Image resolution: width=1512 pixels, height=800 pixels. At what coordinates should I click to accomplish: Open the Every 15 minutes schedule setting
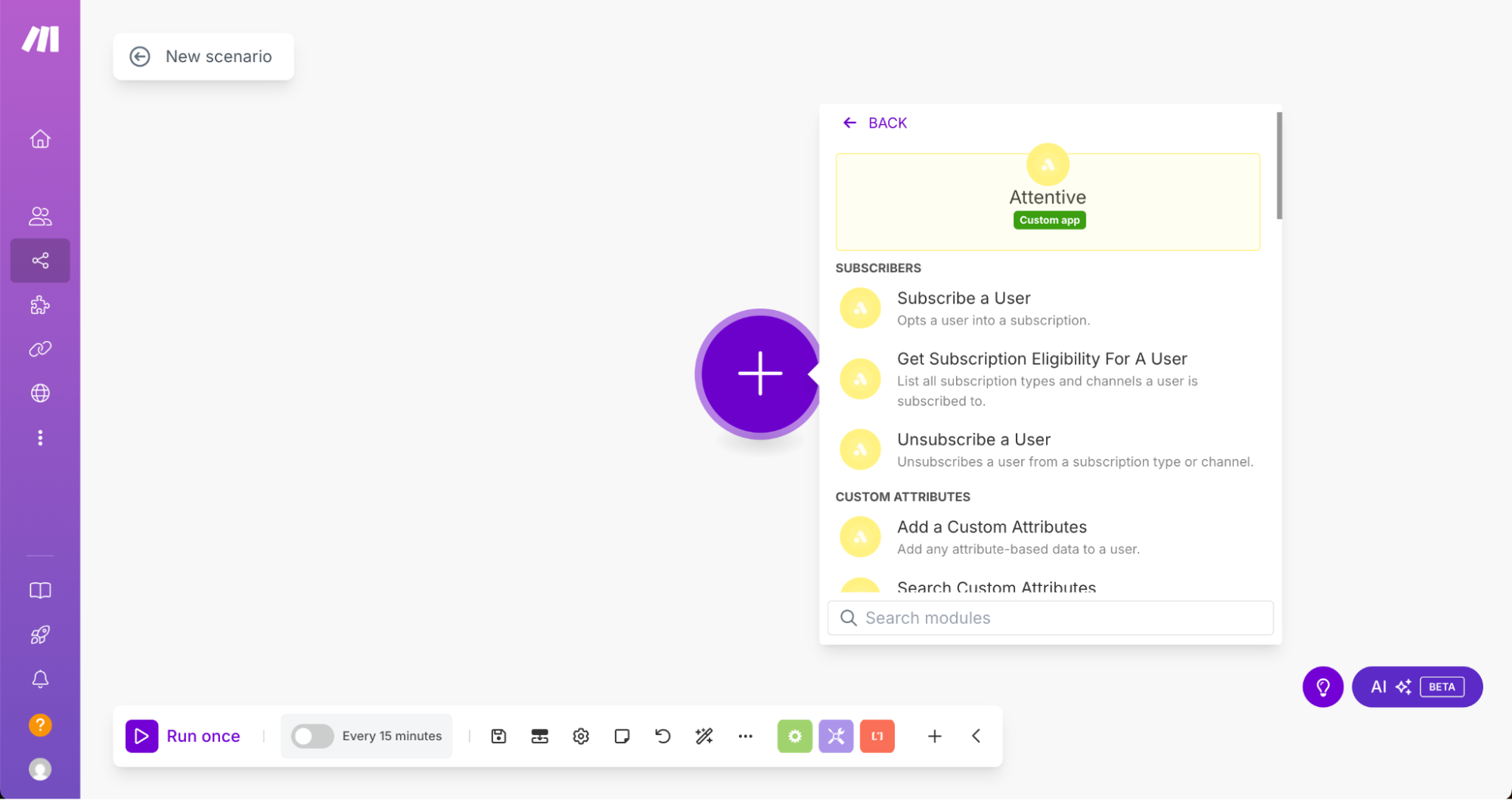coord(391,736)
